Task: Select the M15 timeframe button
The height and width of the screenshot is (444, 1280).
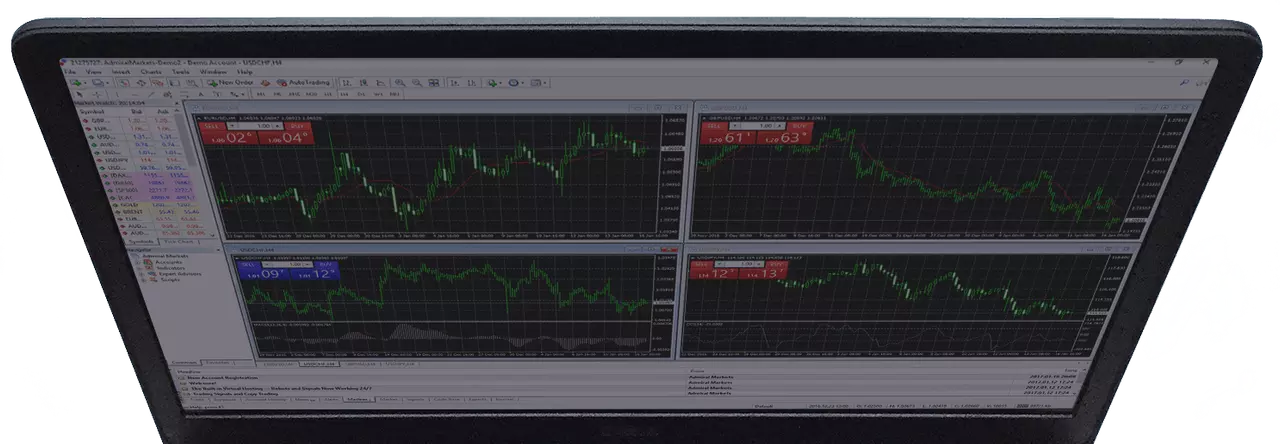Action: coord(294,94)
